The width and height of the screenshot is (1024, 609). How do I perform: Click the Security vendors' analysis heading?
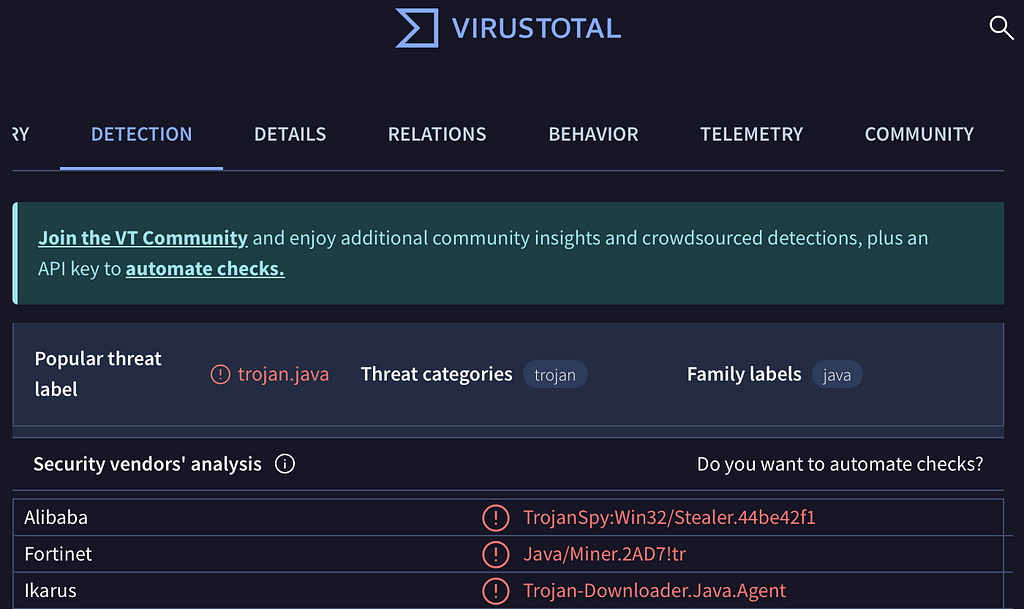click(148, 463)
